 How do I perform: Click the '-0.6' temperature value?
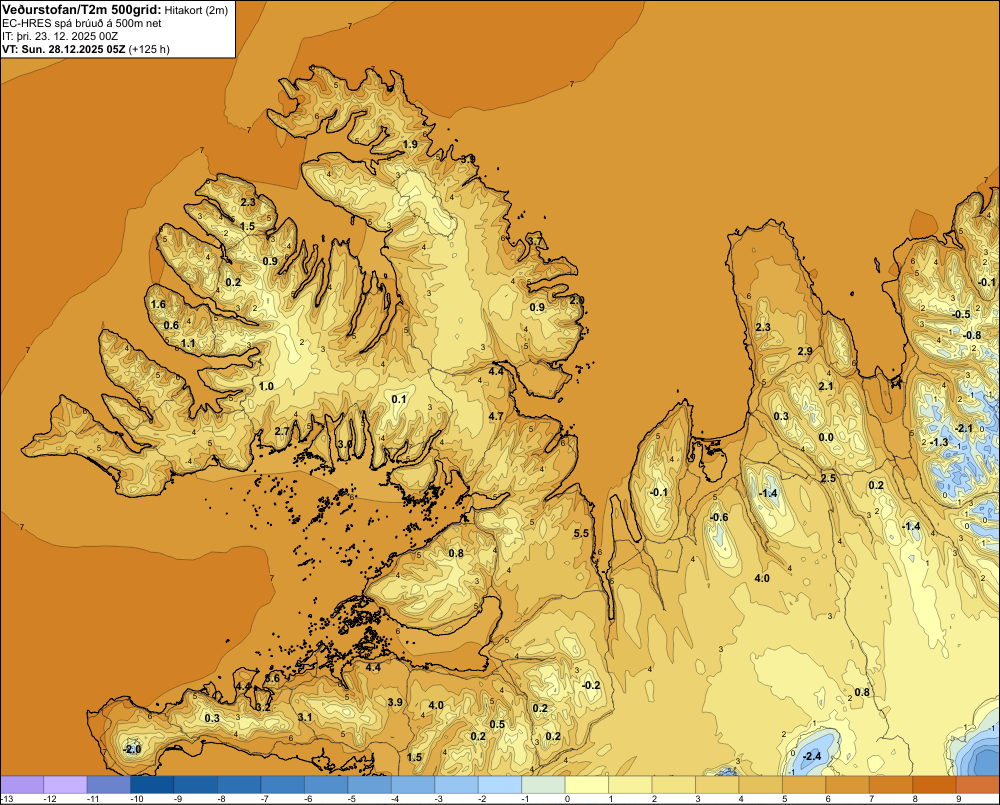coord(719,517)
